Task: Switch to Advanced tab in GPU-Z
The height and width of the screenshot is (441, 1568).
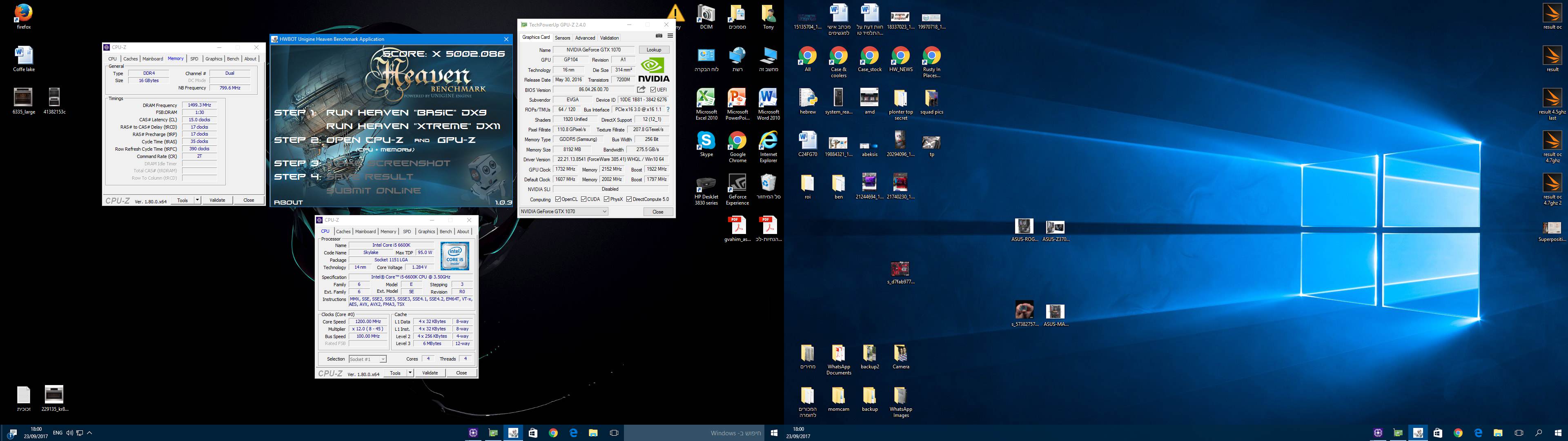Action: point(585,38)
